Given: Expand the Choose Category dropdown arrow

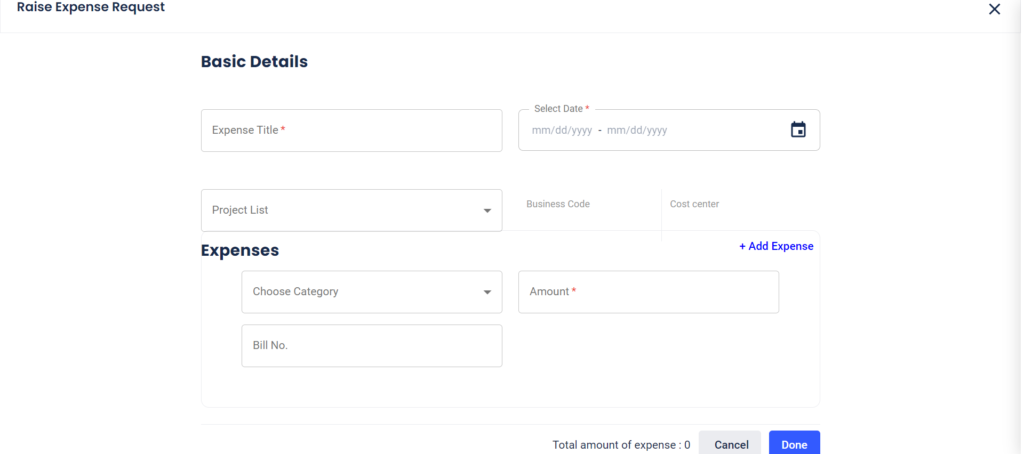Looking at the screenshot, I should click(487, 292).
